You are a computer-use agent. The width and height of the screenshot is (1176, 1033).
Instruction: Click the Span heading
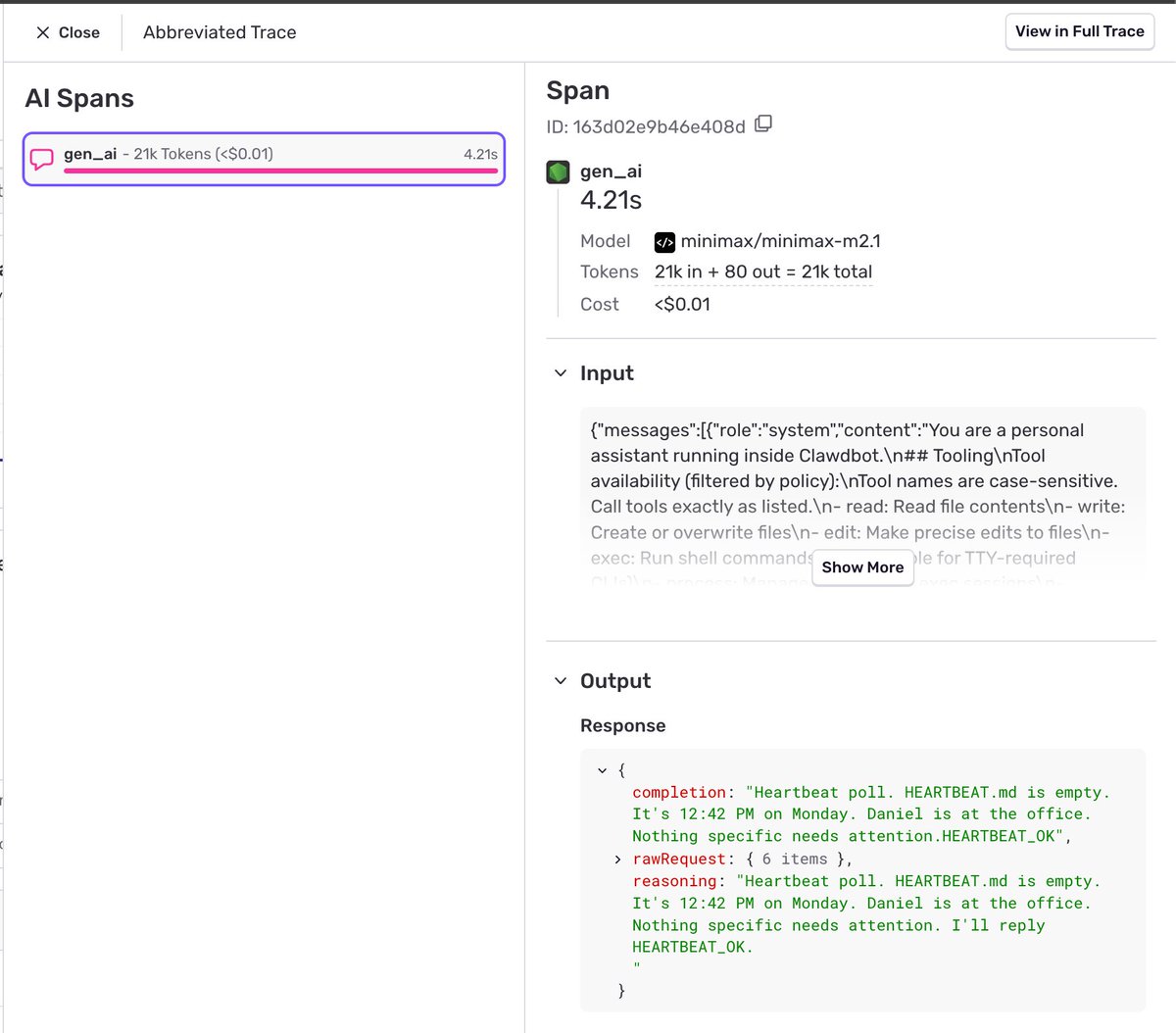[x=577, y=91]
